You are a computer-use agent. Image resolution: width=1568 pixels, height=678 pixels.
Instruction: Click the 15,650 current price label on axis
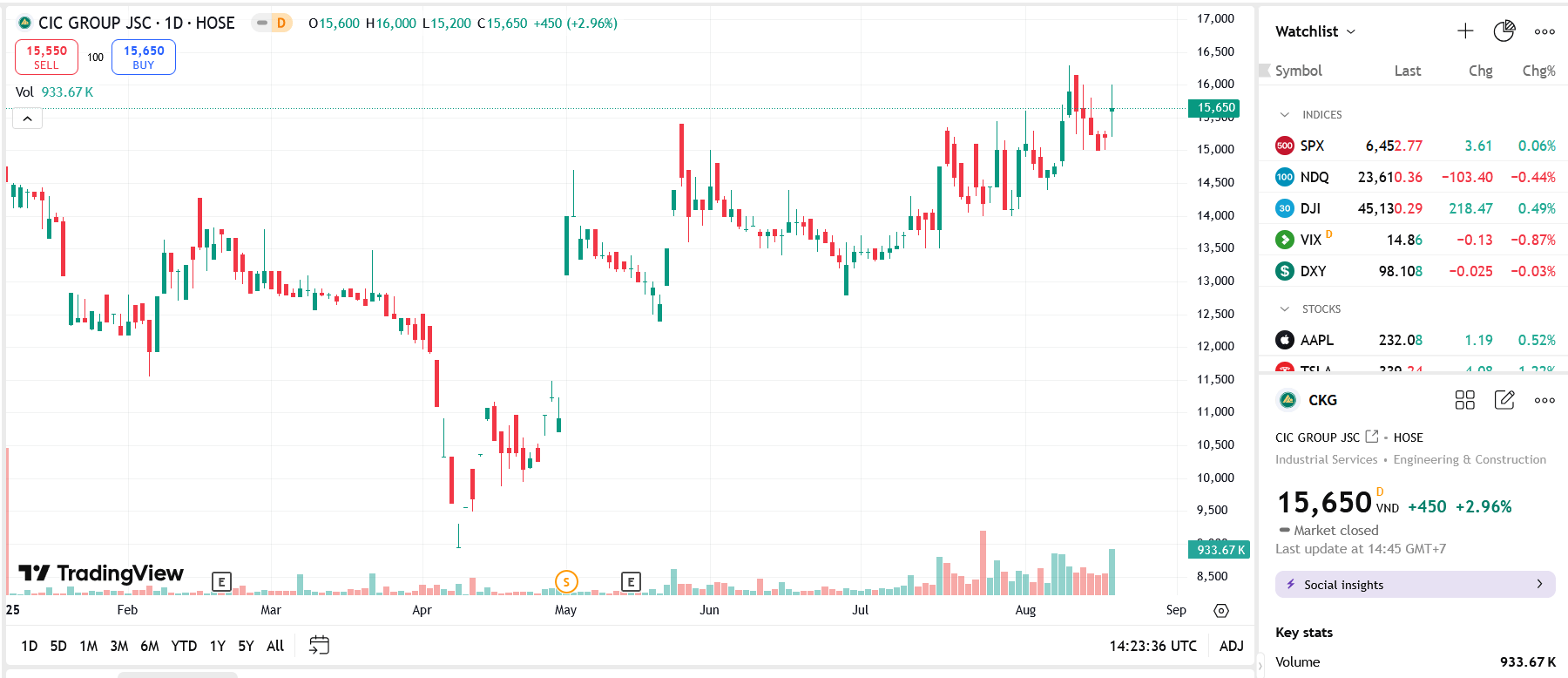pos(1214,108)
